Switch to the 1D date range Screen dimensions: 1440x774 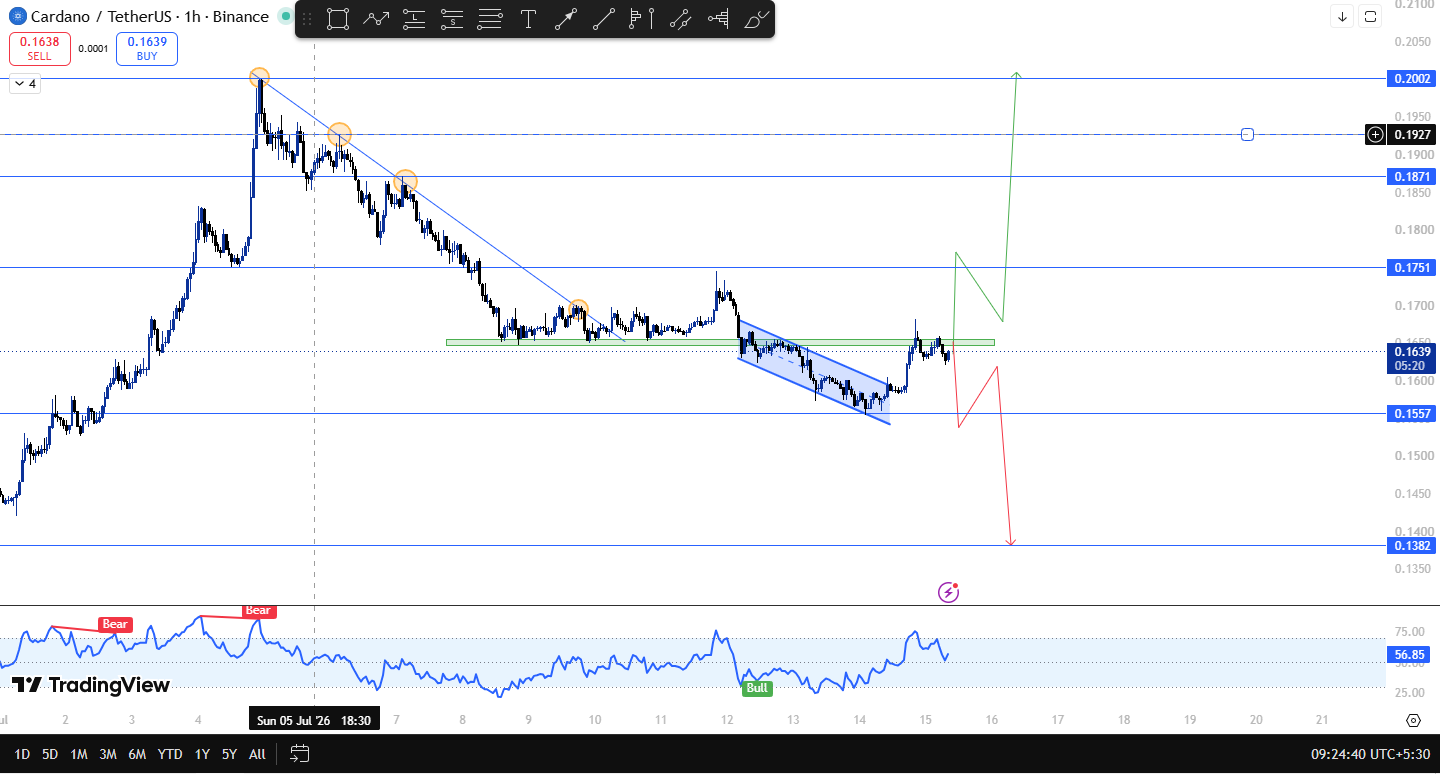(22, 754)
